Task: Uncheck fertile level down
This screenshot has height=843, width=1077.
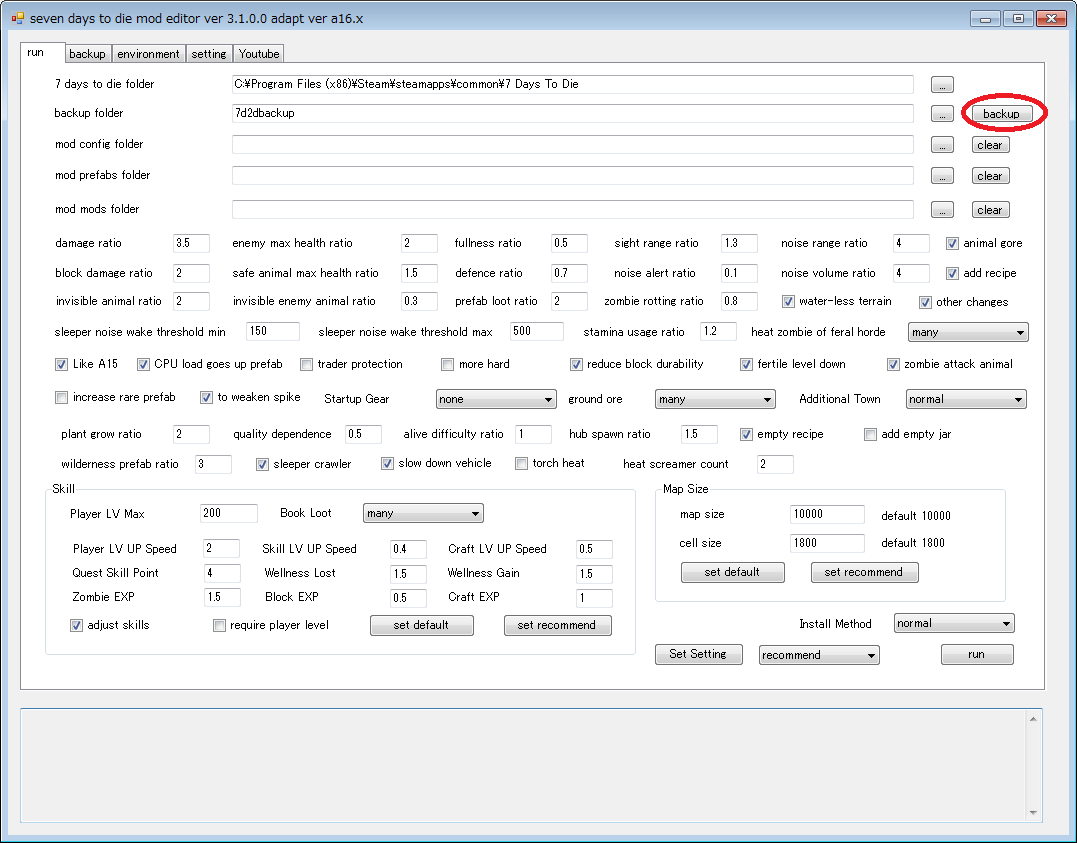Action: 747,364
